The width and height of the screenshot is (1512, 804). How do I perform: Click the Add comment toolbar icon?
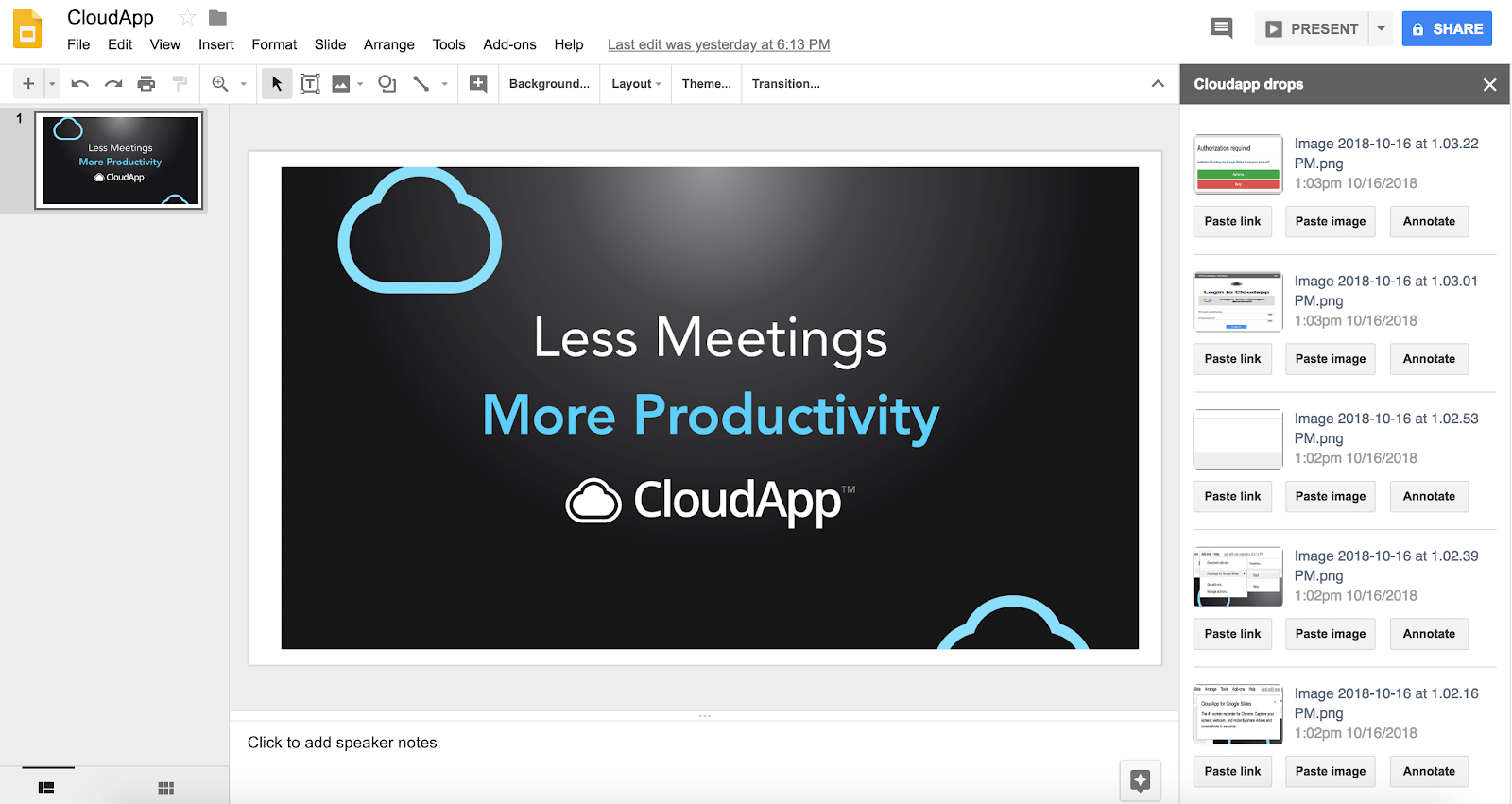click(479, 84)
